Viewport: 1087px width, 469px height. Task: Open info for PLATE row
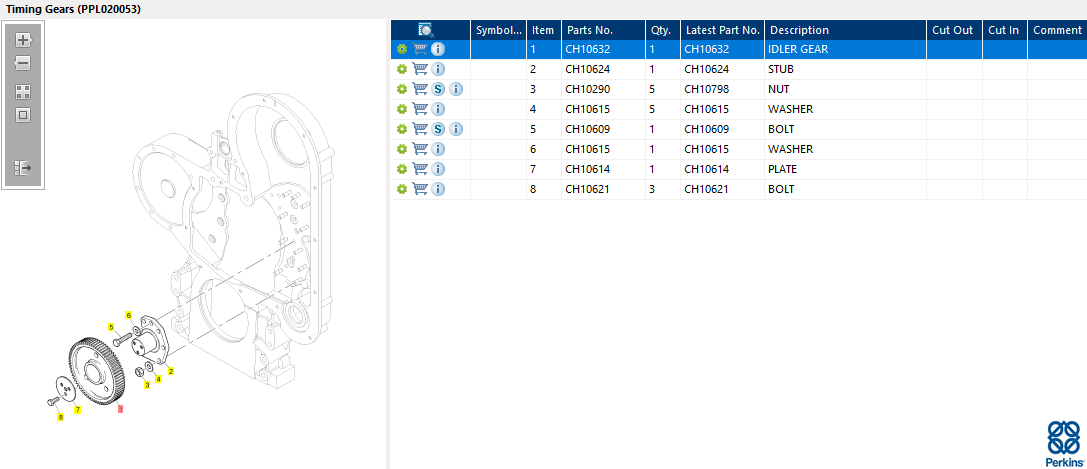[x=438, y=169]
